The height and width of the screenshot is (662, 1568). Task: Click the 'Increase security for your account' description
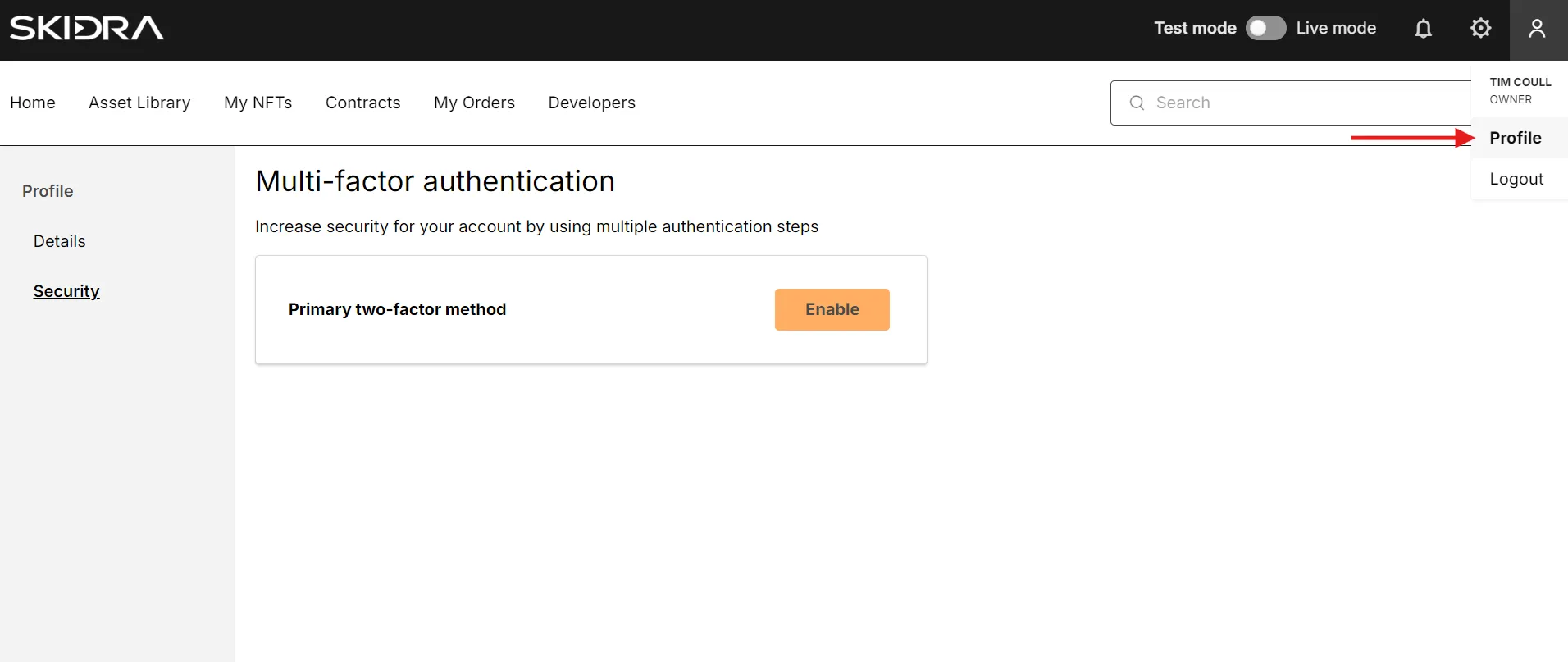tap(537, 226)
